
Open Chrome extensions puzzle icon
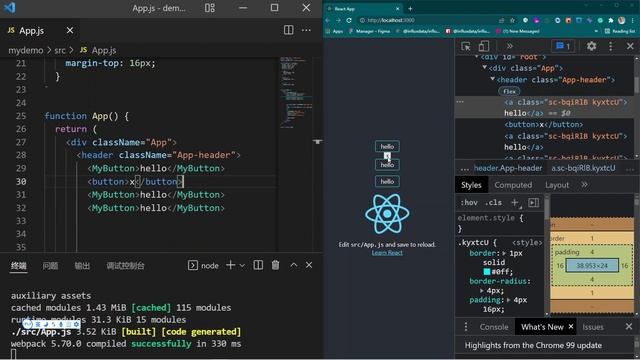coord(611,20)
